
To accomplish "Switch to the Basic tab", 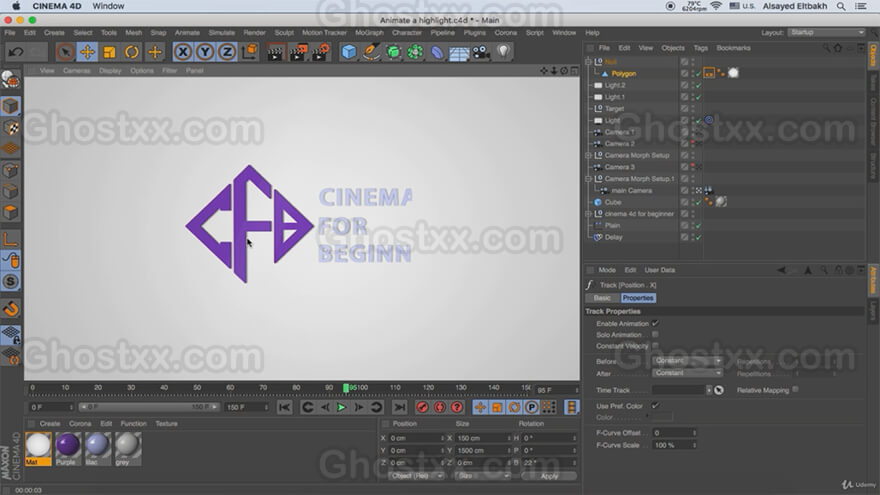I will click(602, 298).
